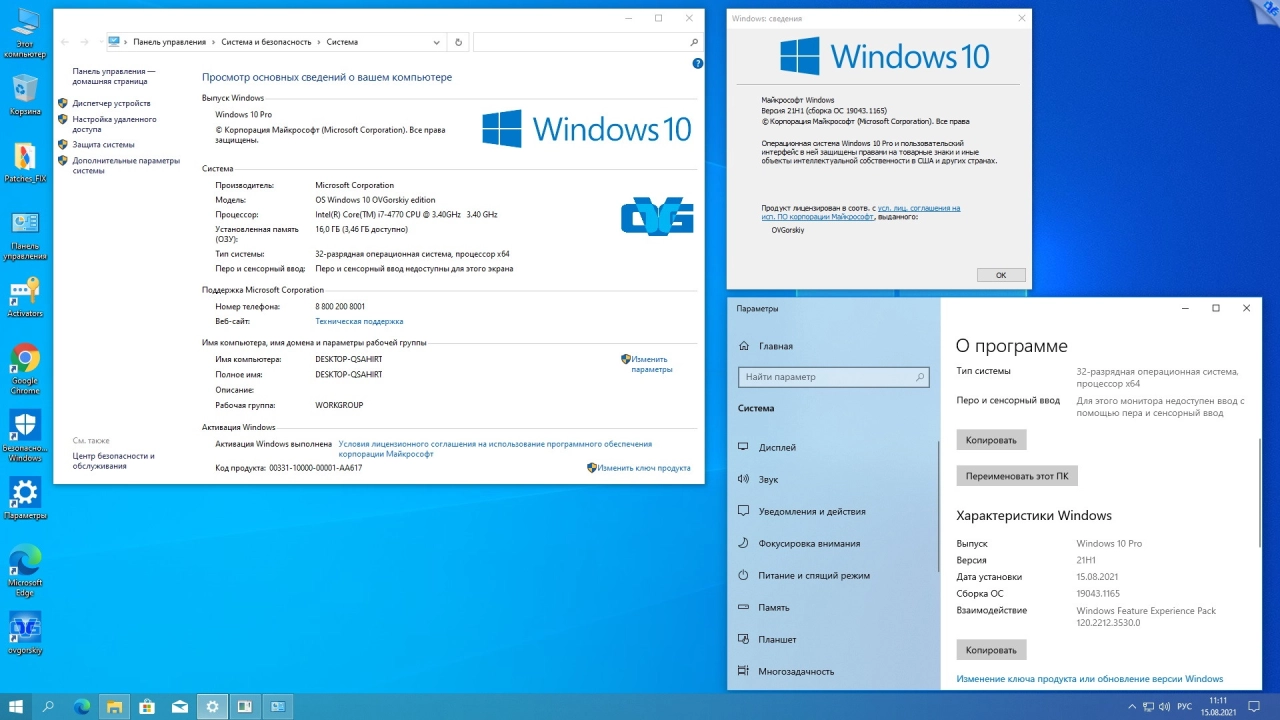Viewport: 1280px width, 720px height.
Task: Launch Microsoft Edge from the desktop
Action: coord(25,570)
